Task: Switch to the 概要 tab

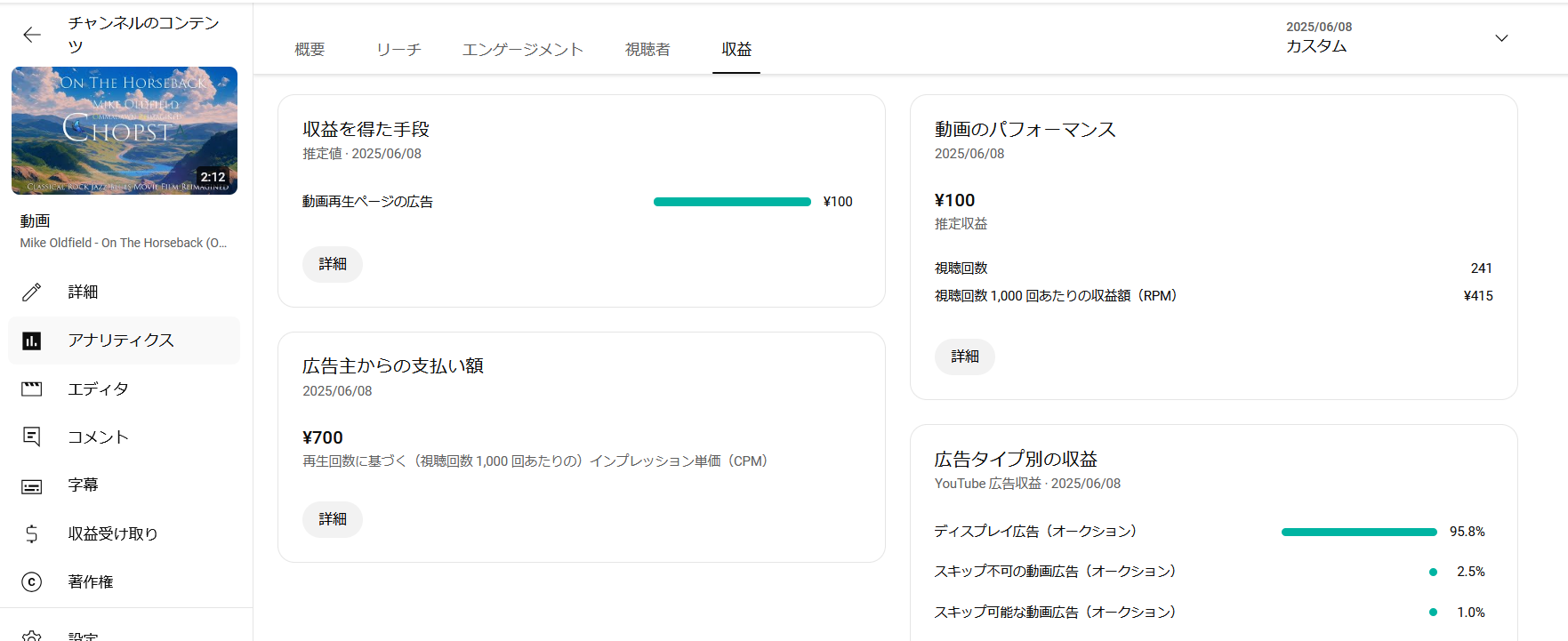Action: coord(310,49)
